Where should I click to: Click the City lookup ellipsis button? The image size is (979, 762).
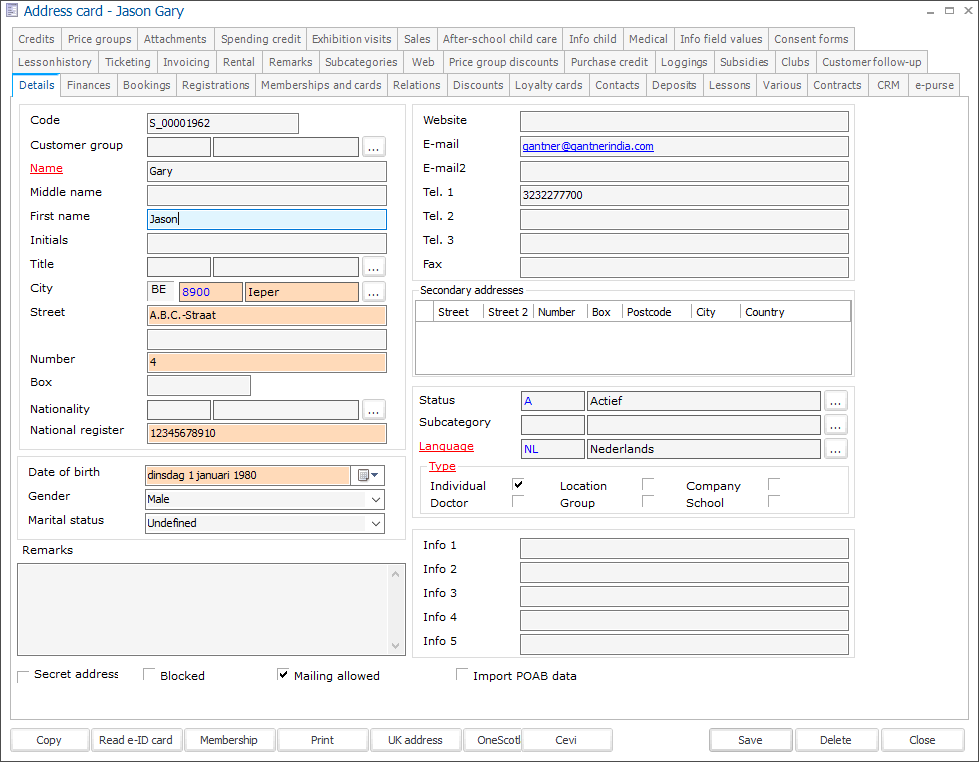tap(373, 292)
